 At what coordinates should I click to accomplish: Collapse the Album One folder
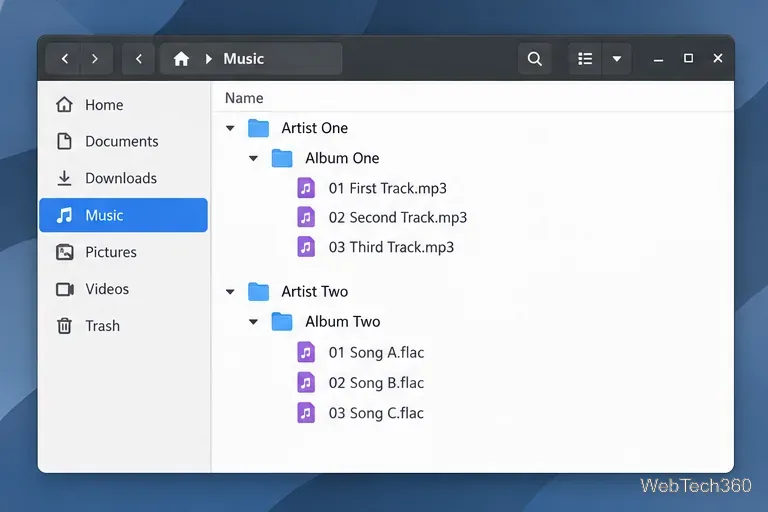pyautogui.click(x=253, y=158)
